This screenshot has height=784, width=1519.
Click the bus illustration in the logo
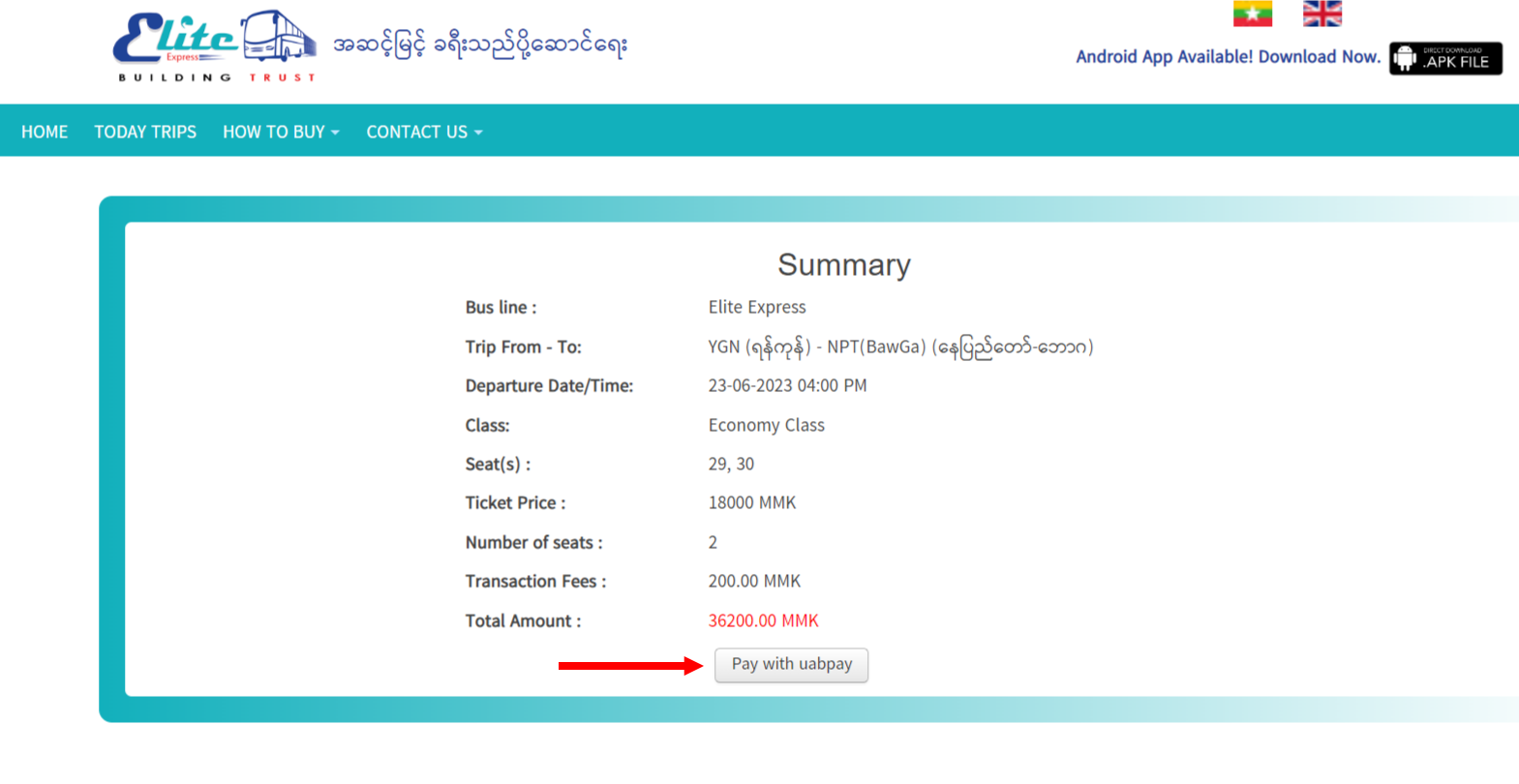click(x=278, y=37)
